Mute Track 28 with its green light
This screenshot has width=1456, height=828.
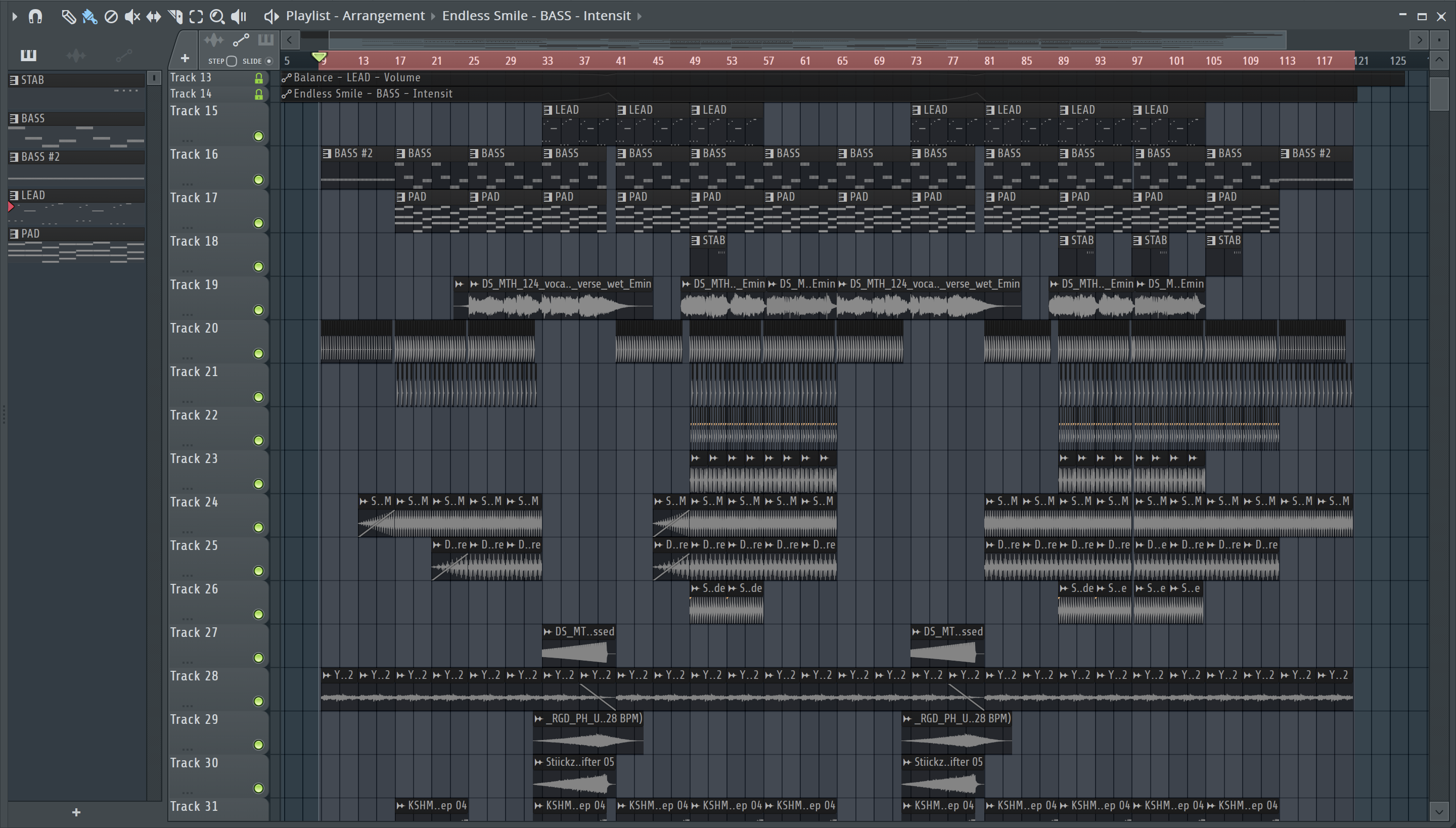(x=258, y=701)
